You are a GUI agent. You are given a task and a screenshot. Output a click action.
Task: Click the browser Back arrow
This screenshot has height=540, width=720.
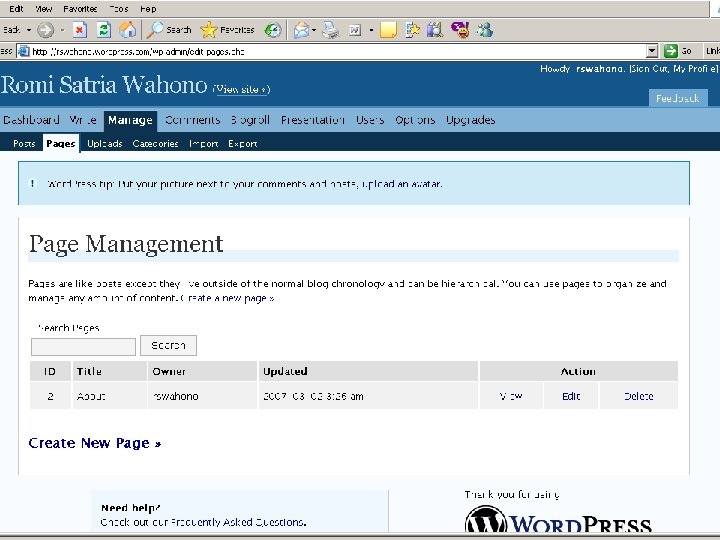[11, 30]
